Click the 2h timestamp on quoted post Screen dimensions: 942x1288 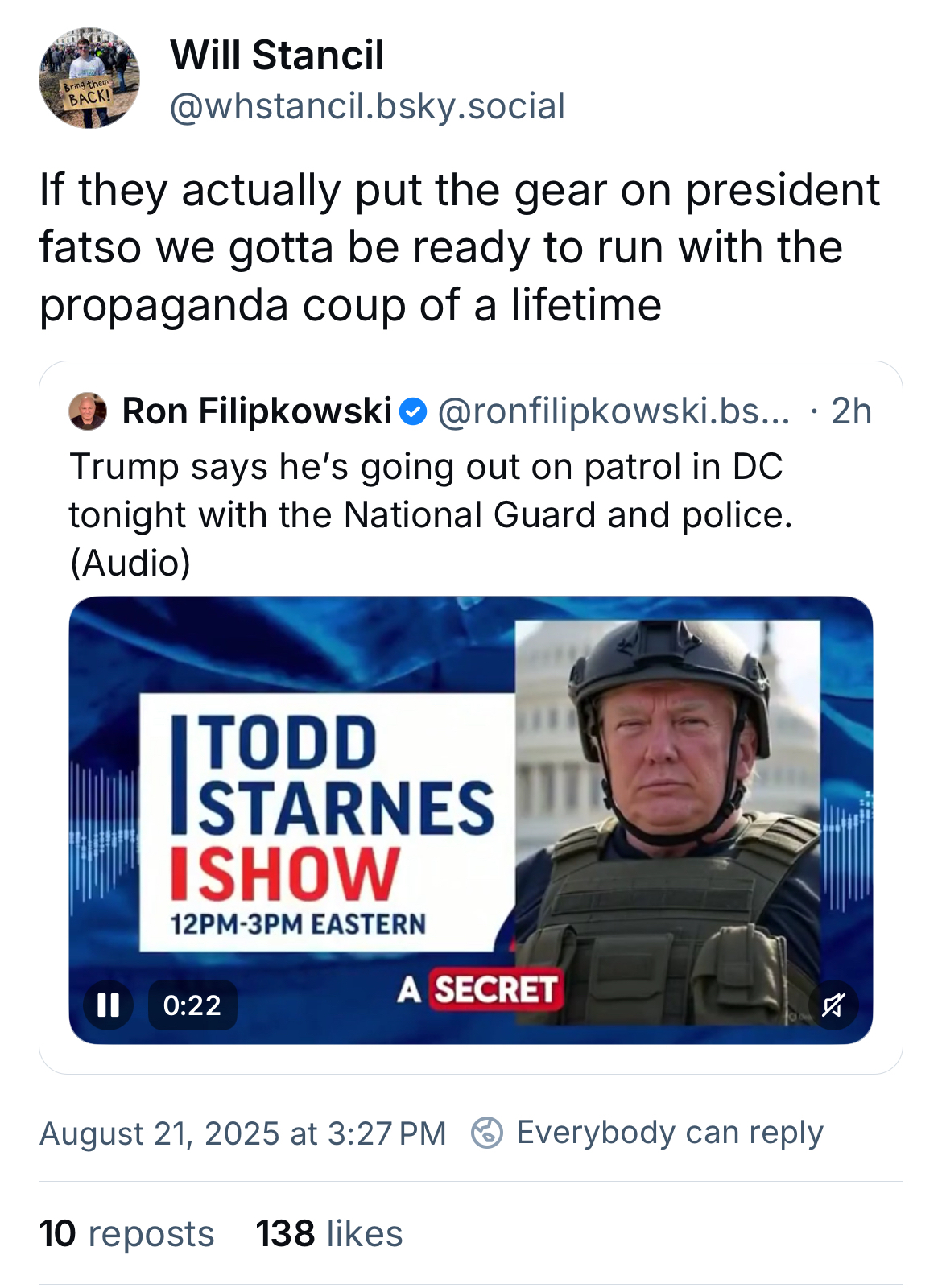pyautogui.click(x=851, y=411)
